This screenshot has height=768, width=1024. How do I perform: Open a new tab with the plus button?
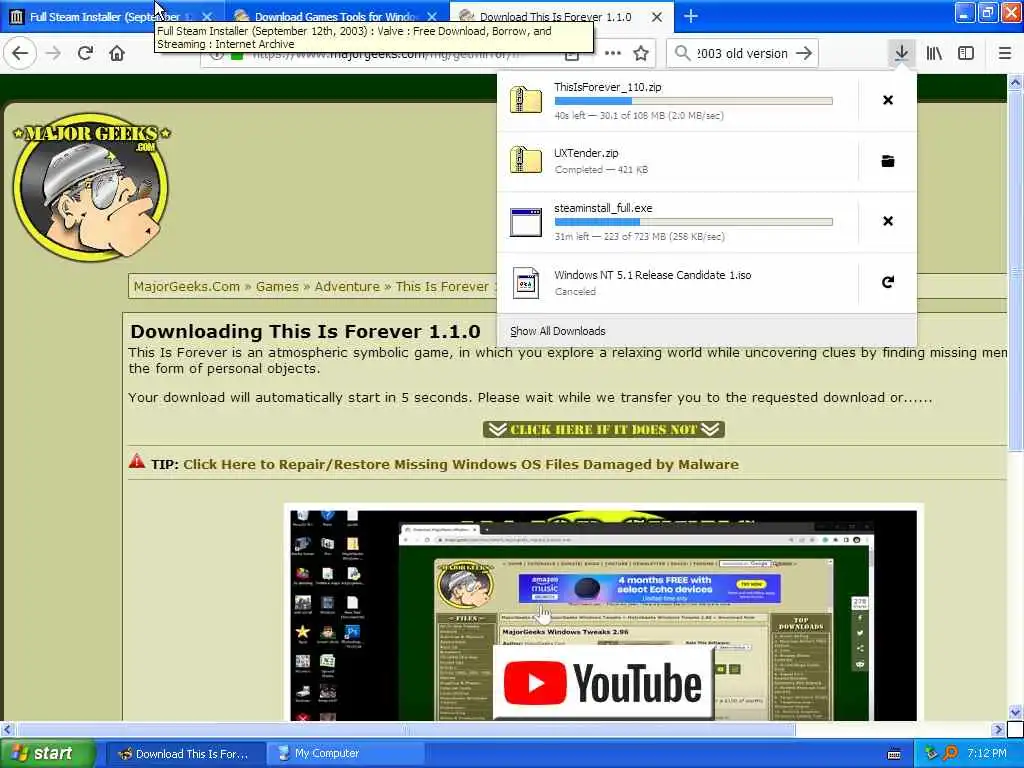691,16
